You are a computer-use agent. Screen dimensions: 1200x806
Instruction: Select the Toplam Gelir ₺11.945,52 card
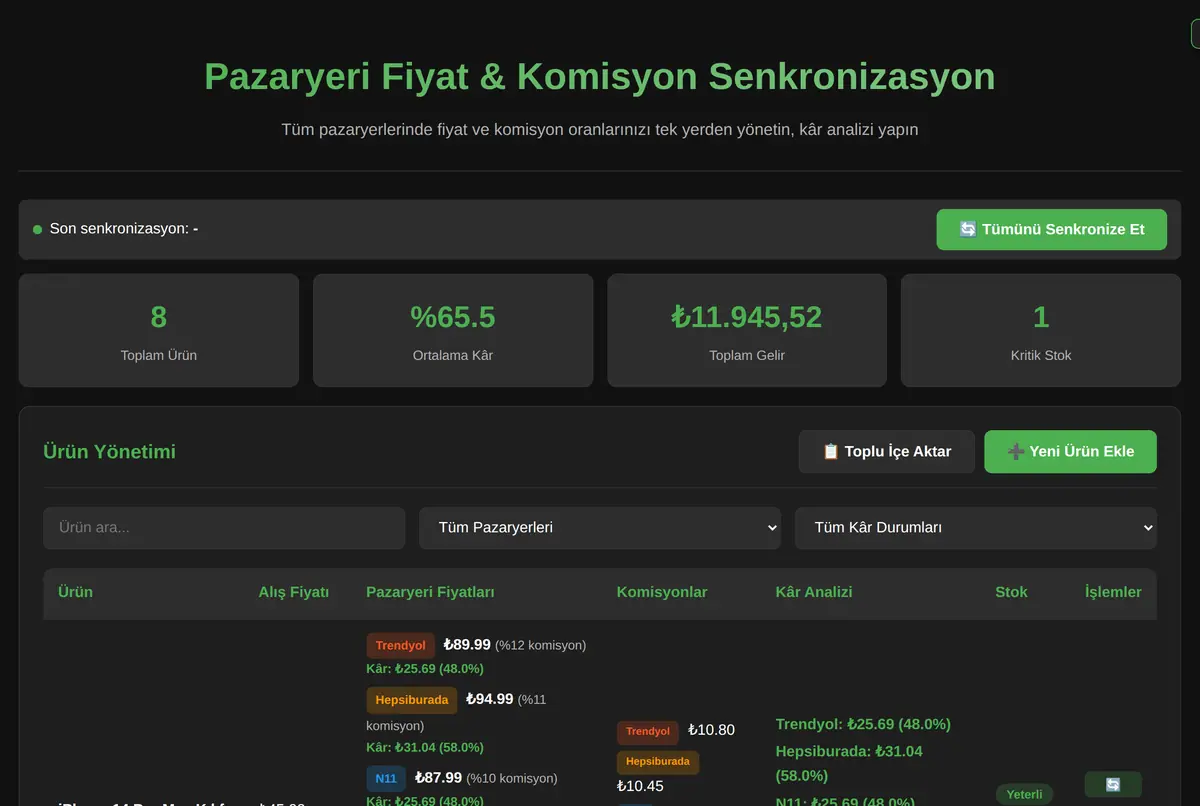tap(747, 330)
